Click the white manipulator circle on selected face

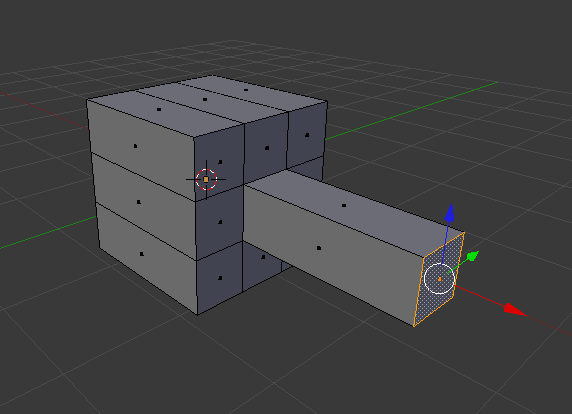440,279
